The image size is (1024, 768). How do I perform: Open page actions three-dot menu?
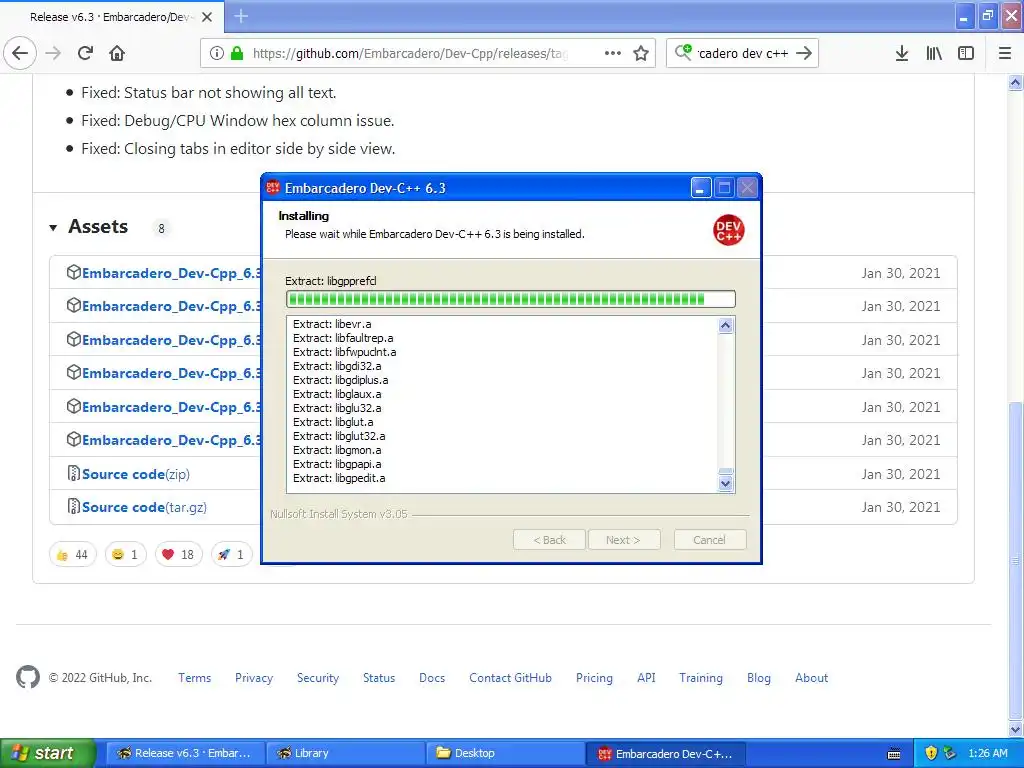pyautogui.click(x=613, y=53)
